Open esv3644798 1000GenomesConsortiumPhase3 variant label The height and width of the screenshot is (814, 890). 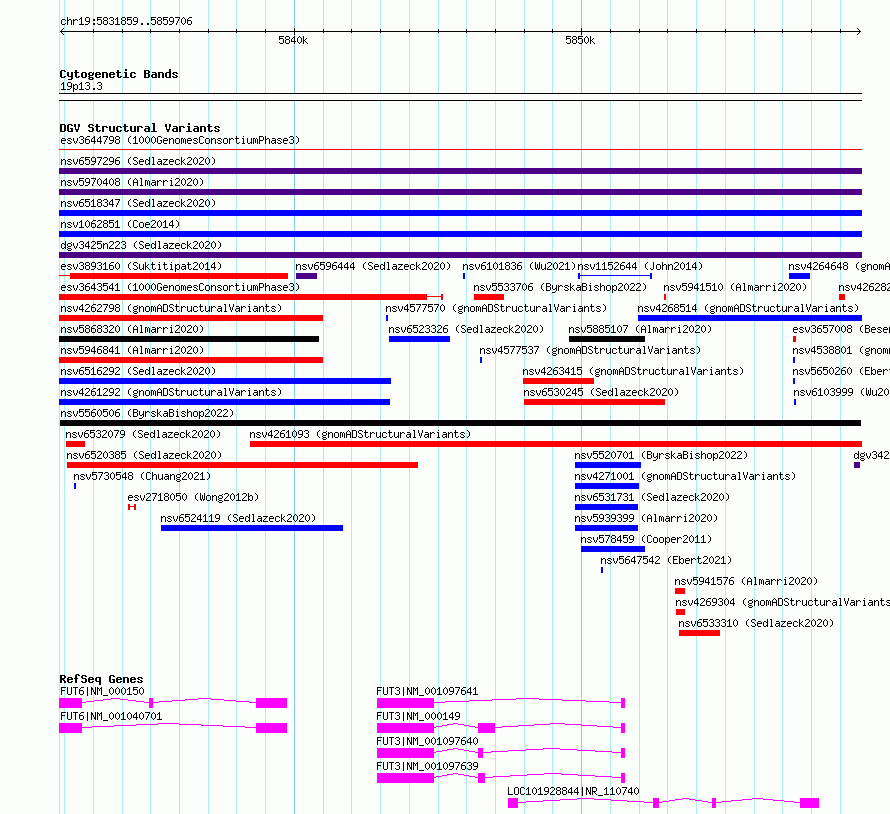180,140
